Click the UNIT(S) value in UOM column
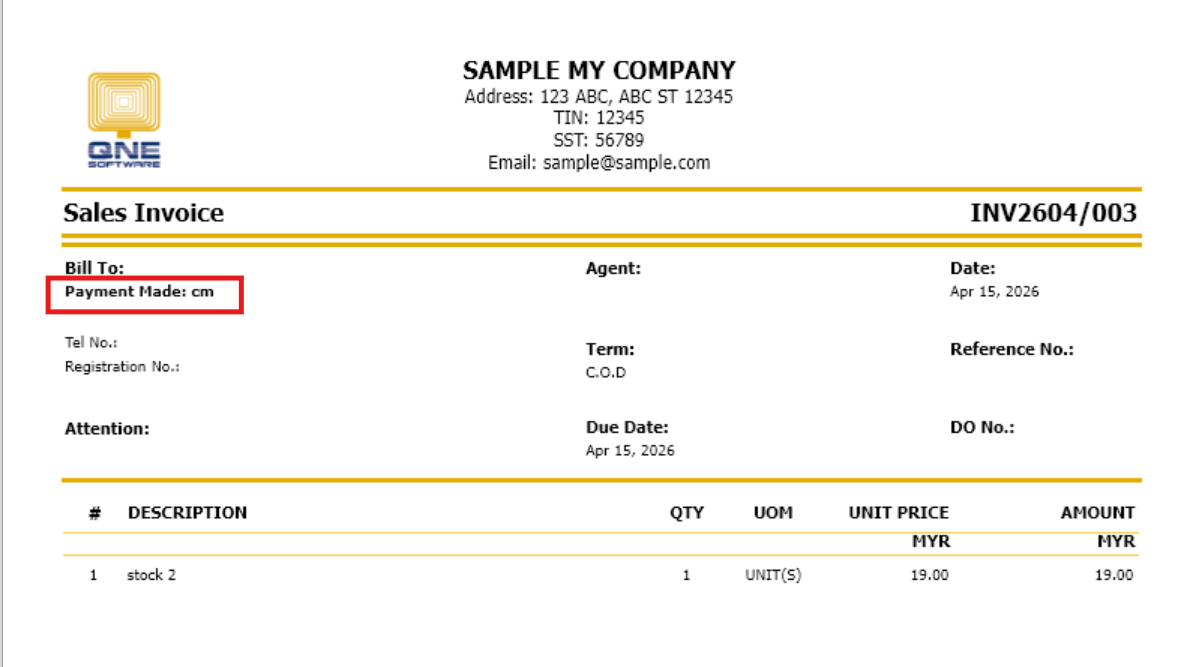Viewport: 1185px width, 667px height. pos(773,575)
